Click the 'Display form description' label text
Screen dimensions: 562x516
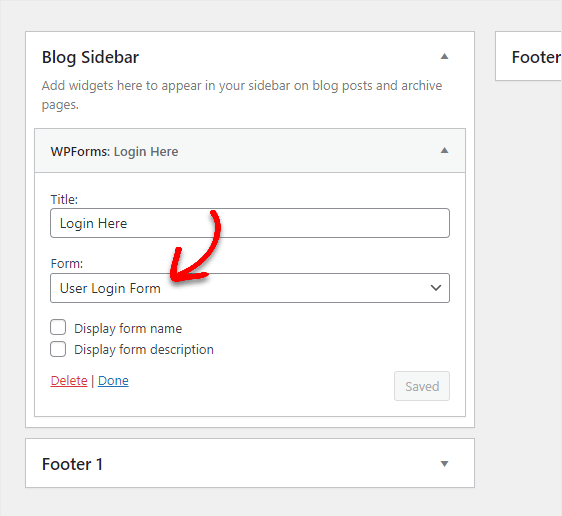tap(144, 350)
